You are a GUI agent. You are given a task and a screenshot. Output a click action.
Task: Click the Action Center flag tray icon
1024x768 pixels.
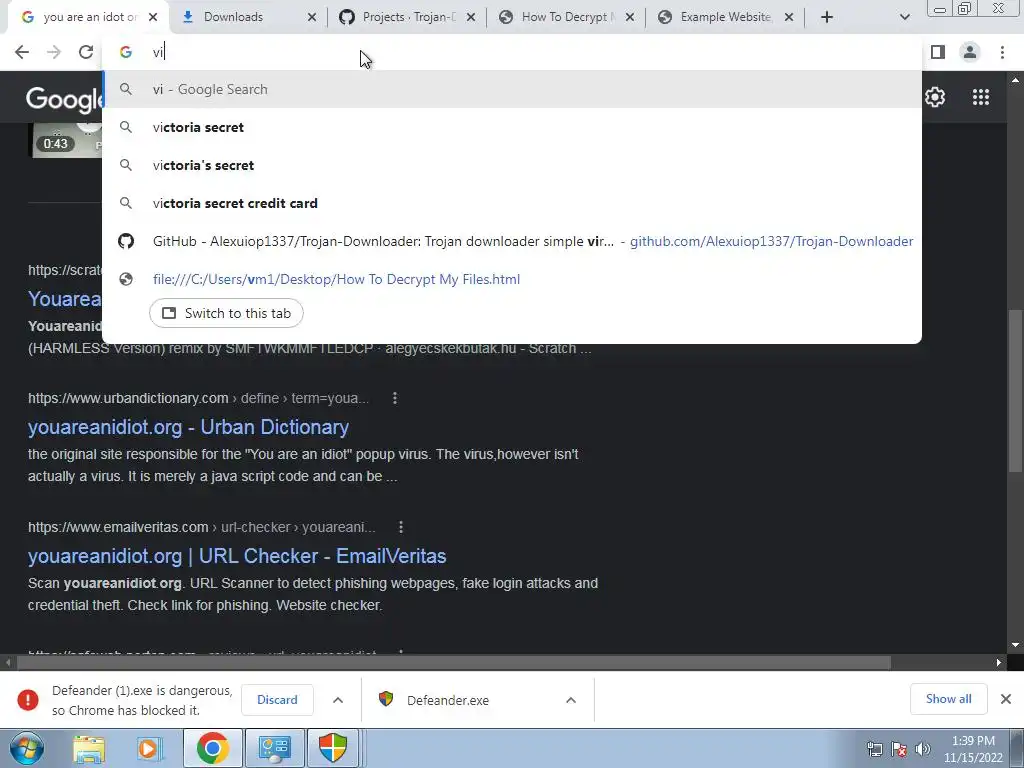(899, 749)
